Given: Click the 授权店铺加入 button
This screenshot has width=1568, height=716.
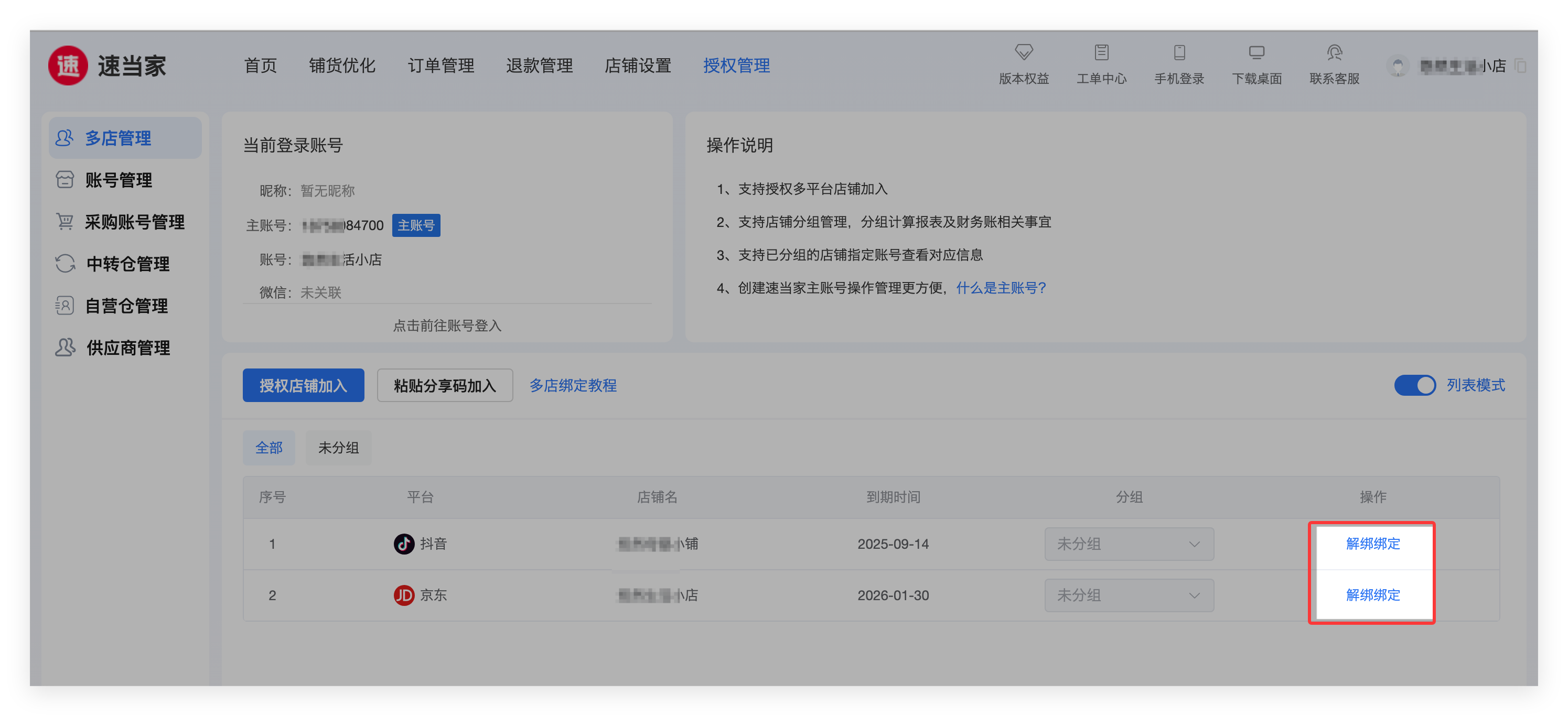Looking at the screenshot, I should 303,385.
